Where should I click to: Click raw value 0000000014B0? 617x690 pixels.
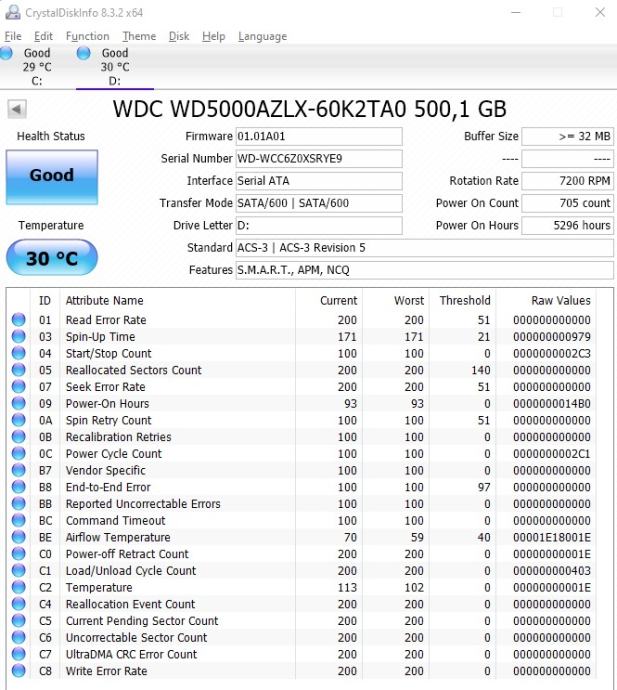click(x=552, y=404)
